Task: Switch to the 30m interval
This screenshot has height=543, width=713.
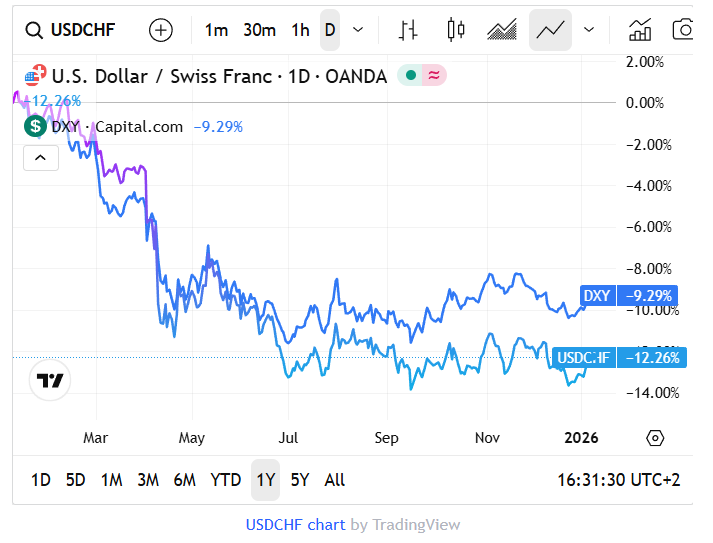Action: pyautogui.click(x=259, y=30)
